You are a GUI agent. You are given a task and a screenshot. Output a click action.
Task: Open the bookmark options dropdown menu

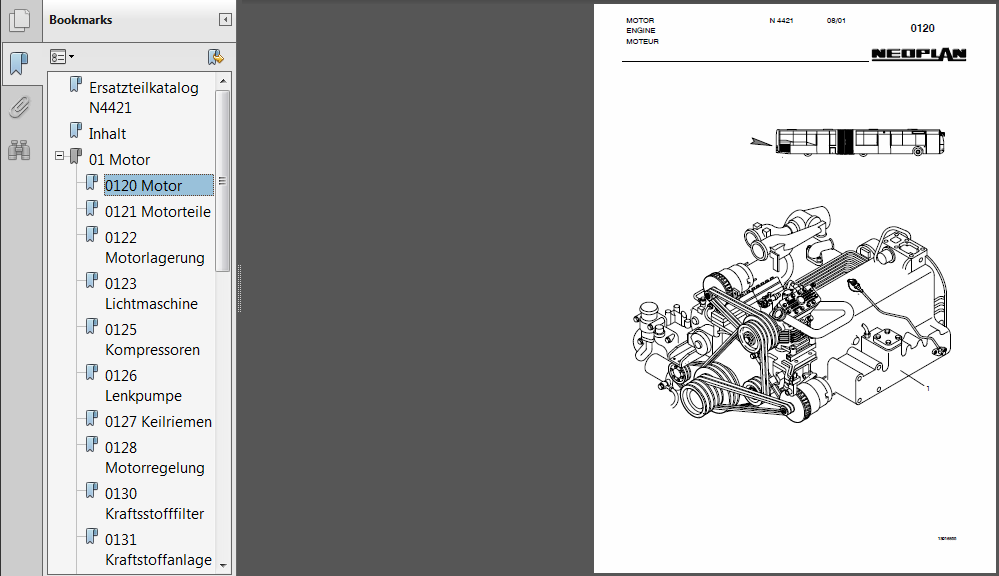tap(62, 57)
